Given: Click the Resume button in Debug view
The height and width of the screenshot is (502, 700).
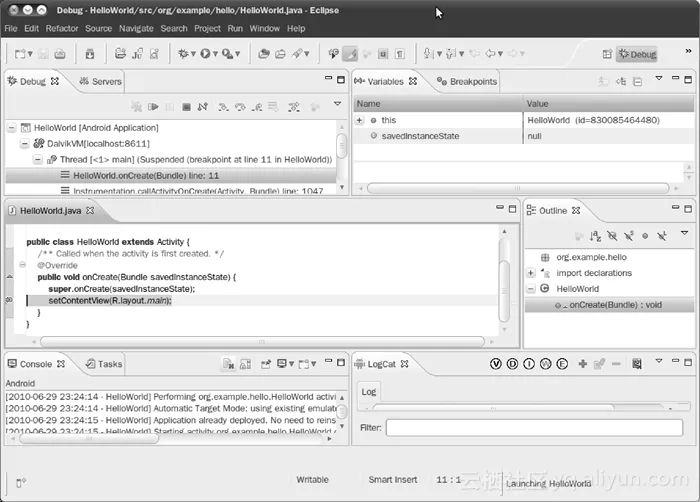Looking at the screenshot, I should 154,106.
